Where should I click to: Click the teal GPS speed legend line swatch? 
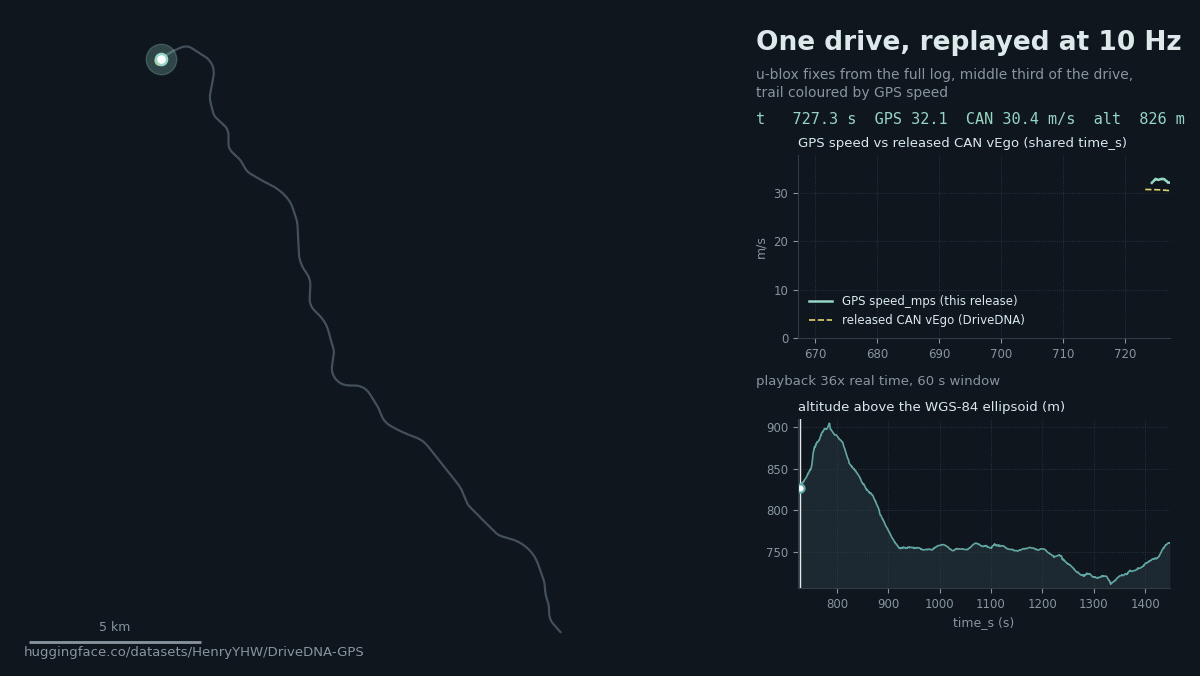pyautogui.click(x=821, y=301)
